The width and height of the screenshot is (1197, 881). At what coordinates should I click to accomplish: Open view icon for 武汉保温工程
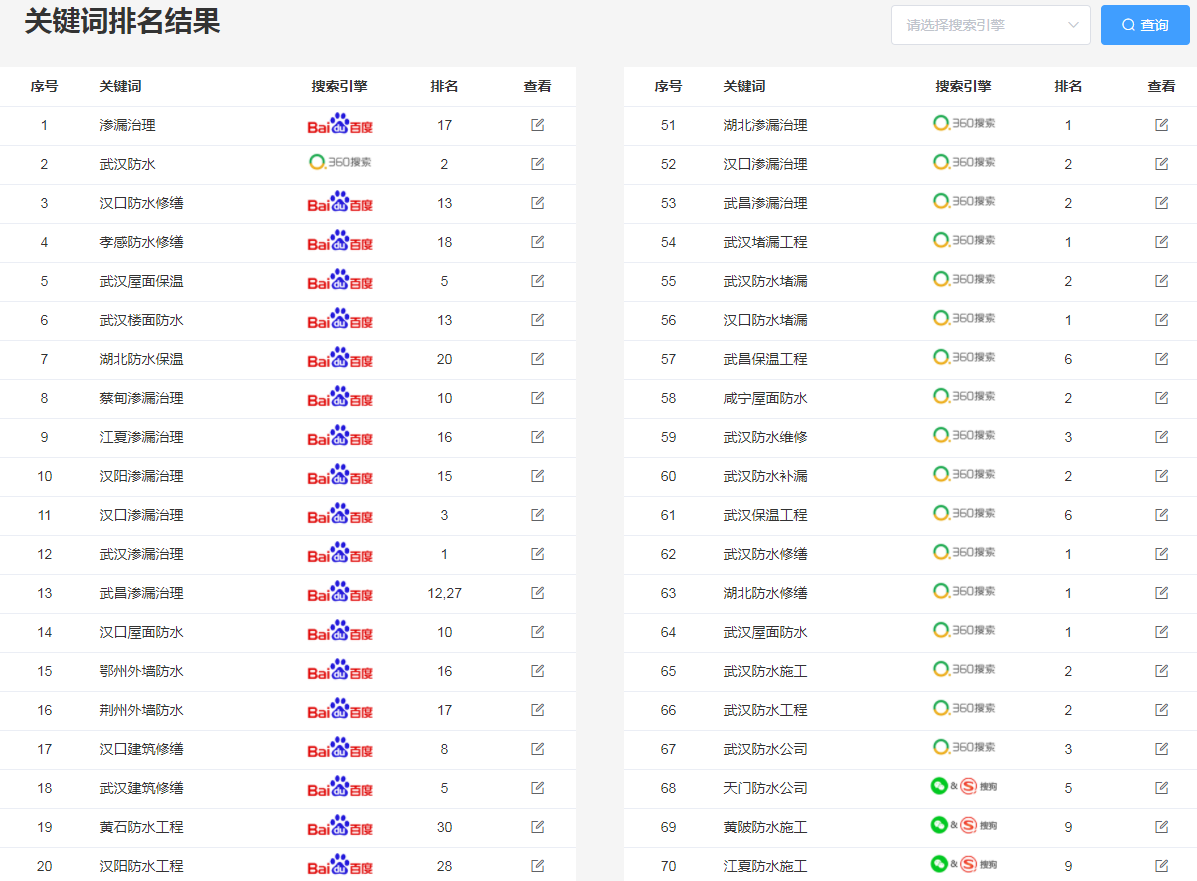1161,515
